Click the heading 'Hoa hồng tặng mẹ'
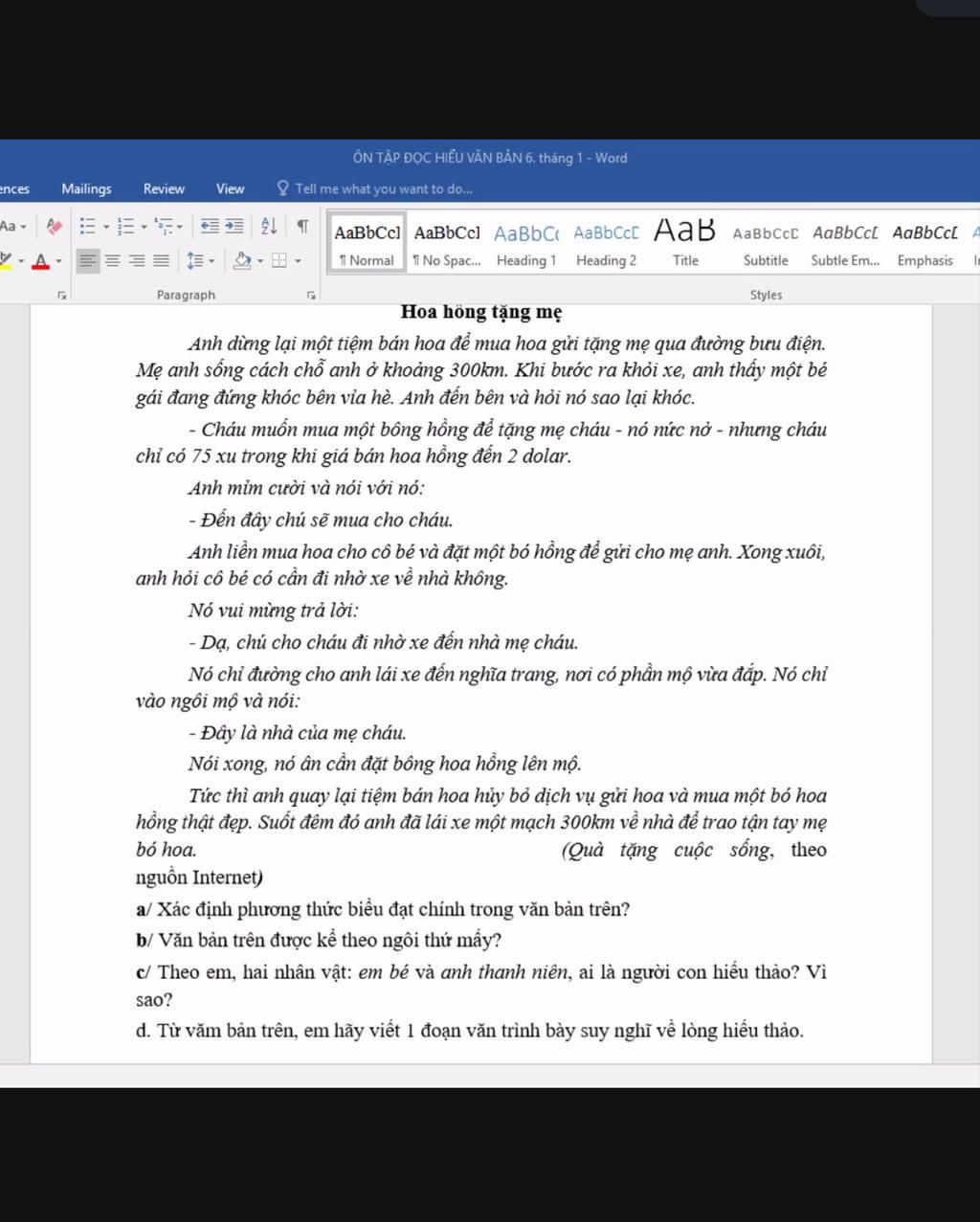 [481, 311]
